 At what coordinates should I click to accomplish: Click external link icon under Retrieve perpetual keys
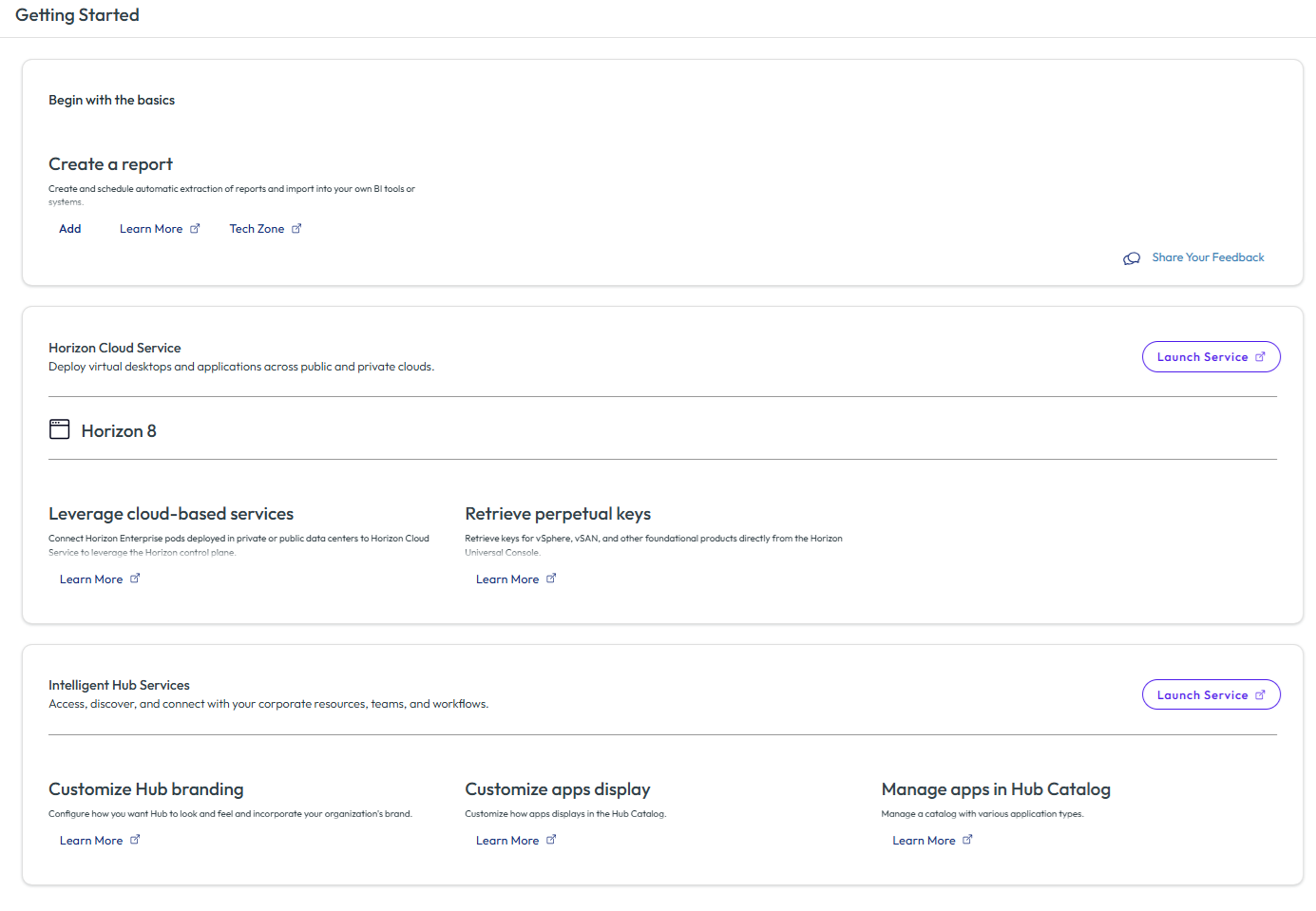[551, 578]
